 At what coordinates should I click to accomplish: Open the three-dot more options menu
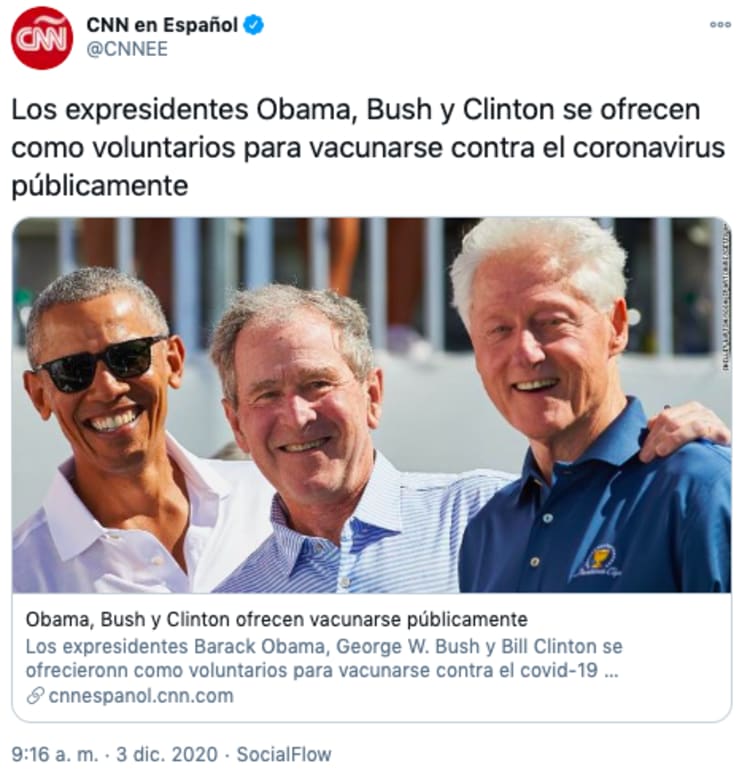pyautogui.click(x=720, y=25)
